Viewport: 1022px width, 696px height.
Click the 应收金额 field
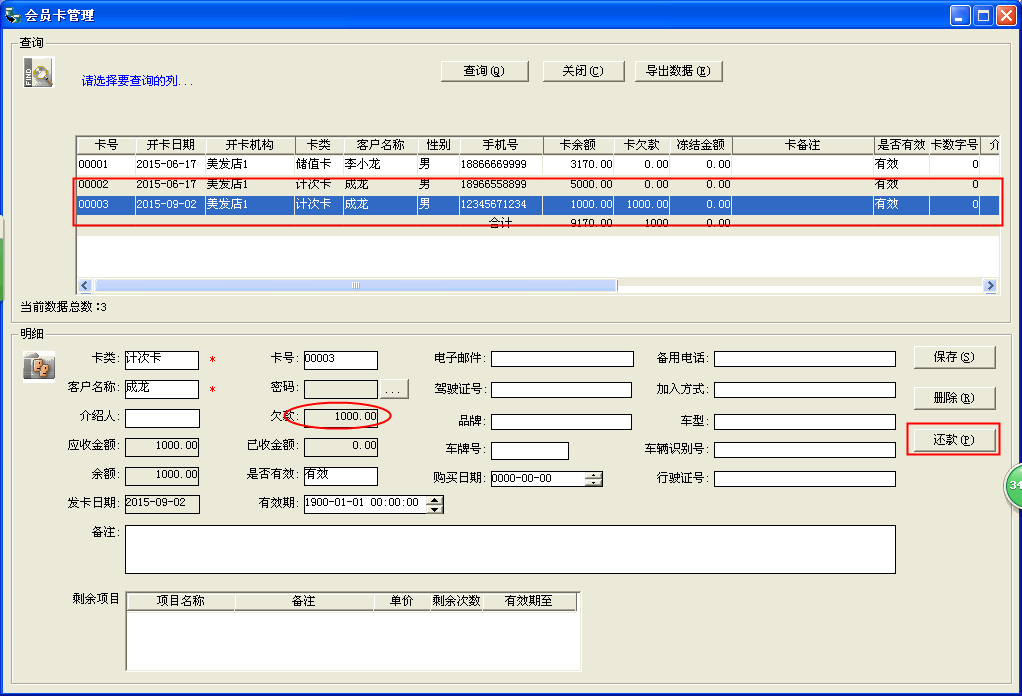point(162,447)
